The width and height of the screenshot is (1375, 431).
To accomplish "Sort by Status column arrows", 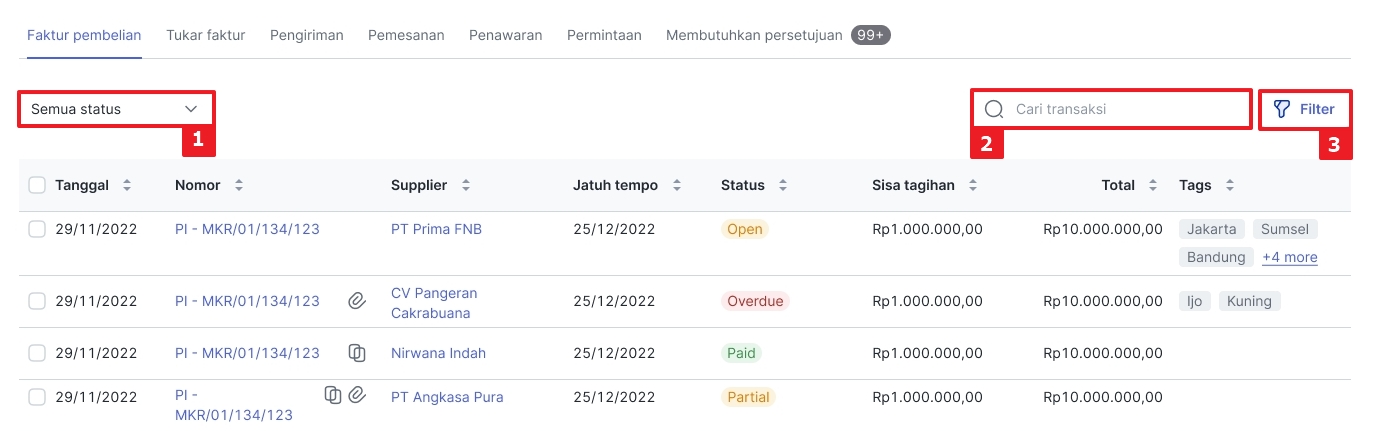I will pyautogui.click(x=783, y=185).
